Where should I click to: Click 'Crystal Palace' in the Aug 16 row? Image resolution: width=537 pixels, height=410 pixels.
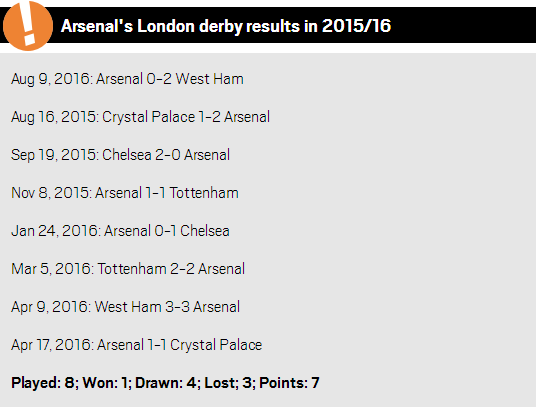[148, 117]
